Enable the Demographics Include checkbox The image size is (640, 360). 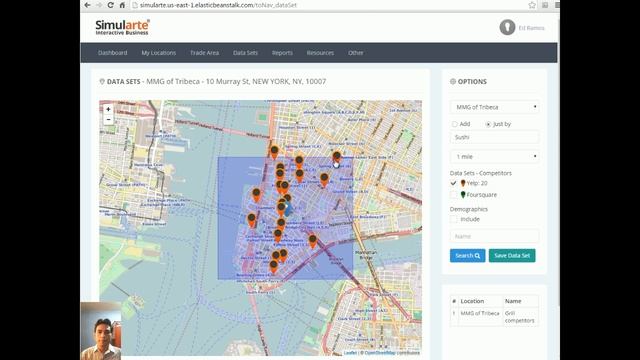point(453,219)
